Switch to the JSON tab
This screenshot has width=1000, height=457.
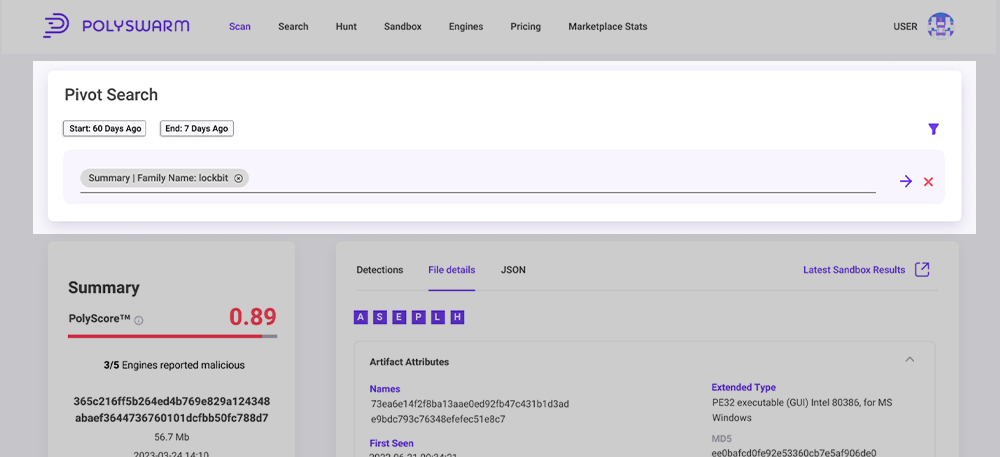(513, 270)
